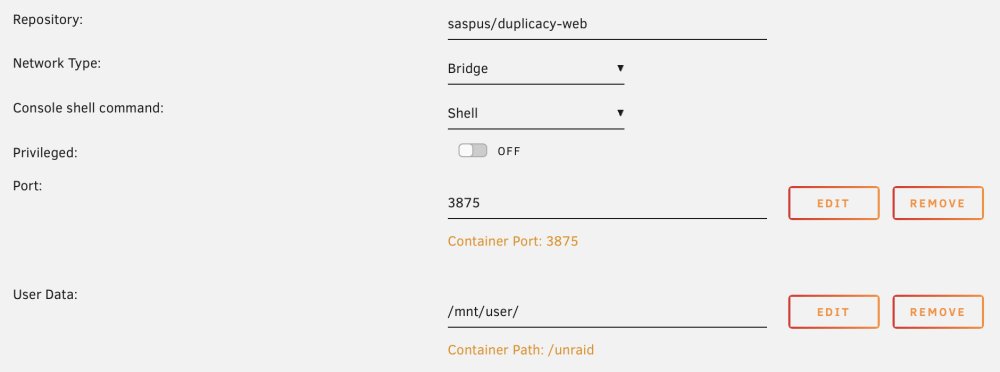Click the arrow beside the Bridge option

(620, 68)
